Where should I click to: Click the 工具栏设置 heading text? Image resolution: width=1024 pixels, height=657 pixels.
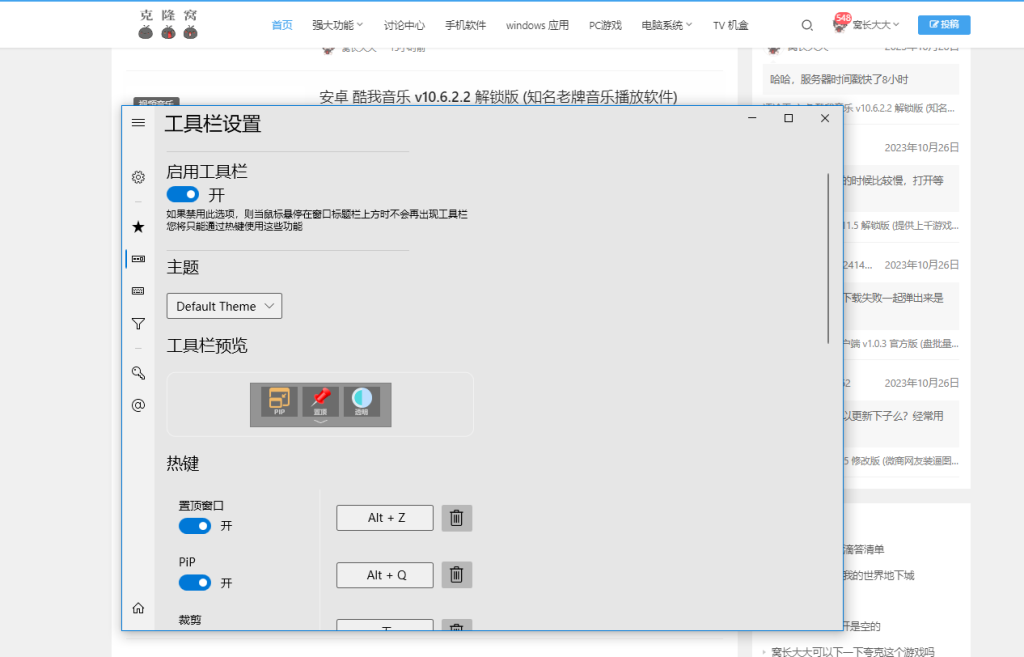tap(213, 123)
